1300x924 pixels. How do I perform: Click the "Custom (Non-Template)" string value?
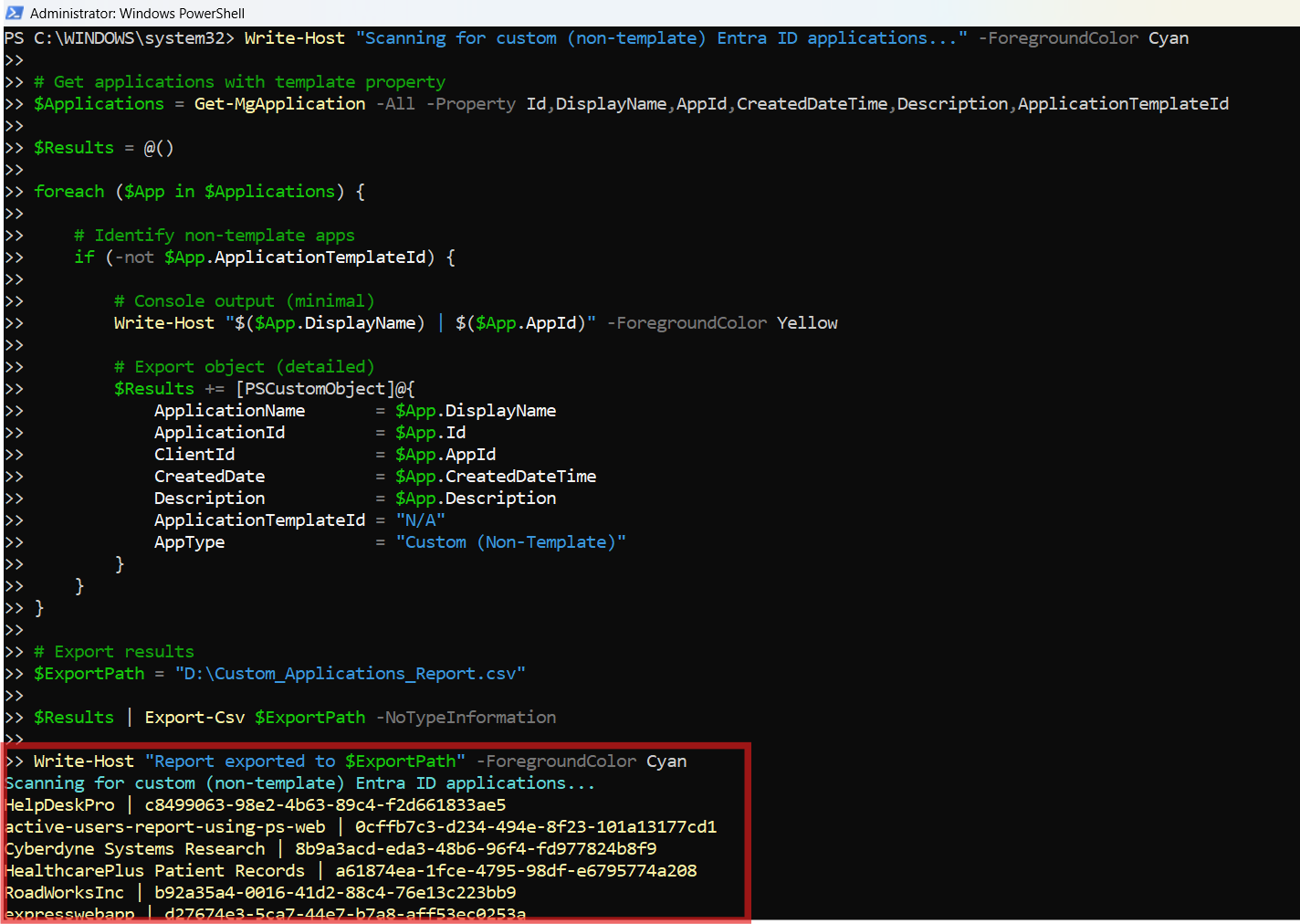[x=510, y=542]
